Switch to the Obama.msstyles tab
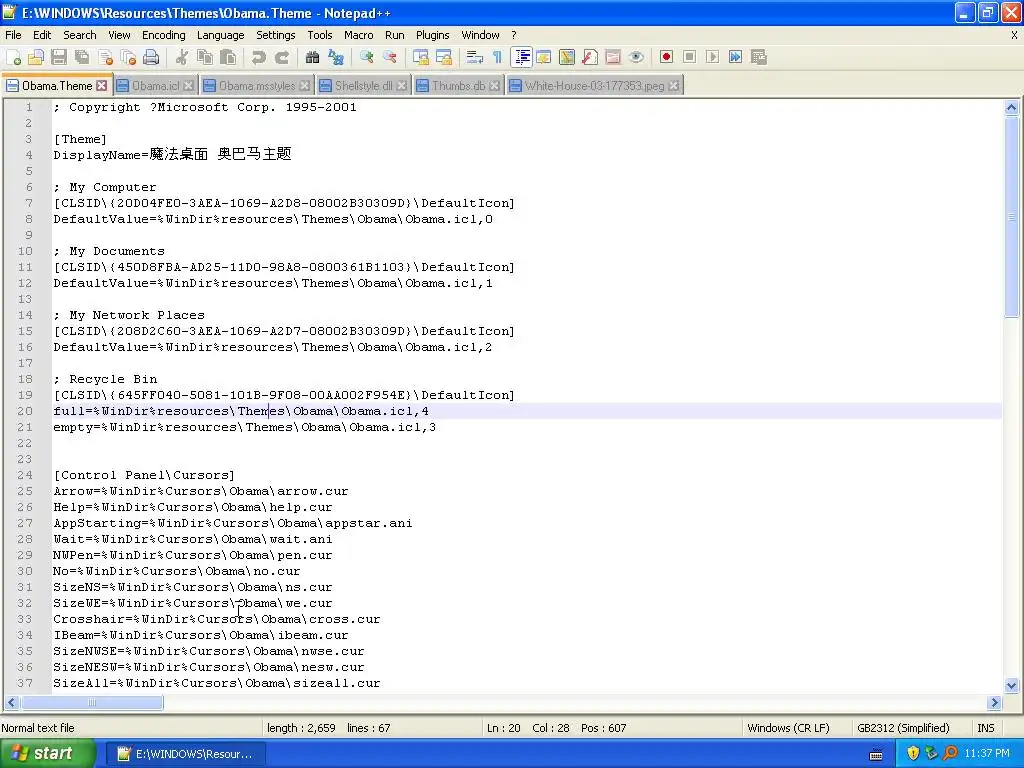This screenshot has height=768, width=1024. (257, 86)
